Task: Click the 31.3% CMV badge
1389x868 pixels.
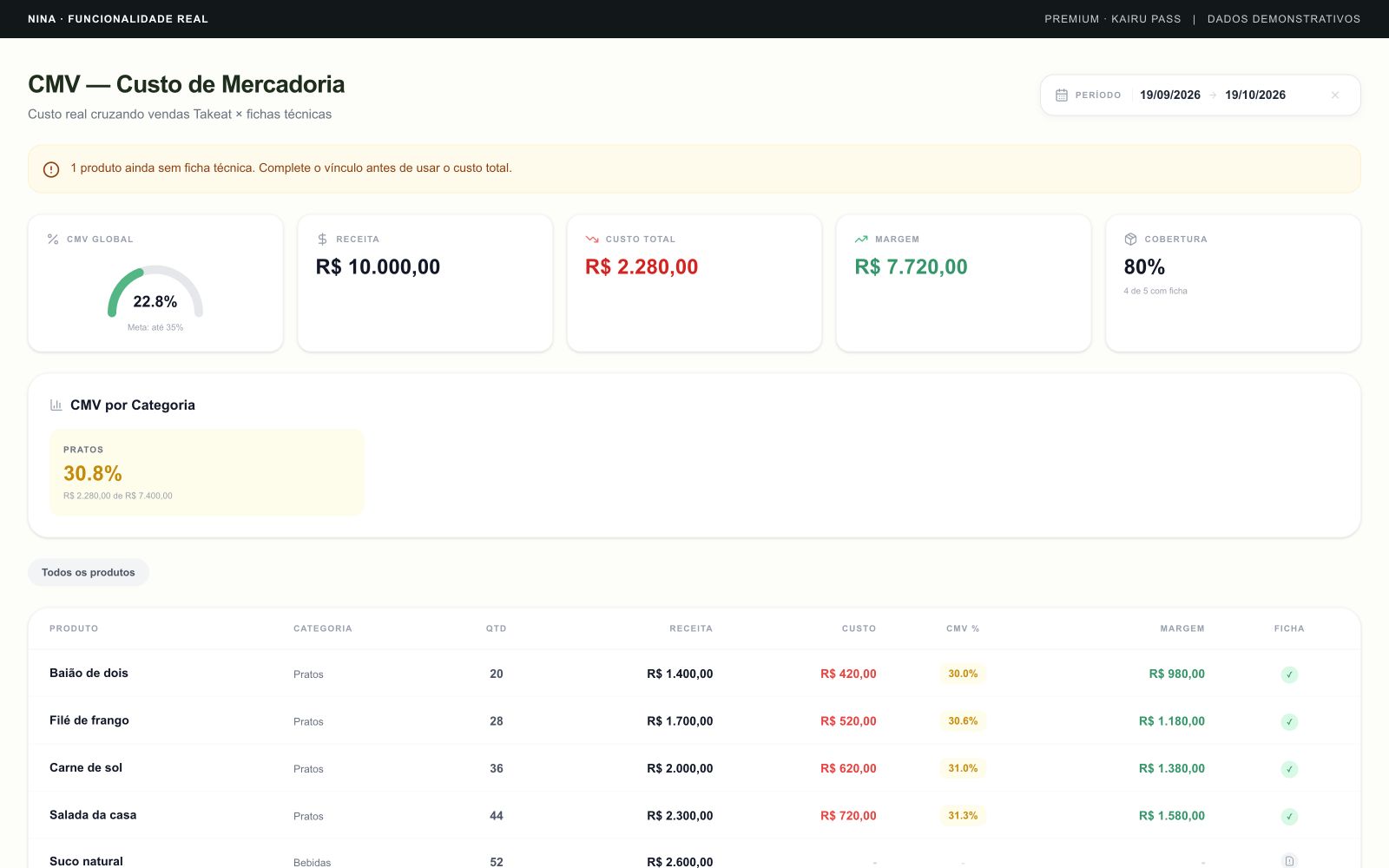Action: [x=963, y=816]
